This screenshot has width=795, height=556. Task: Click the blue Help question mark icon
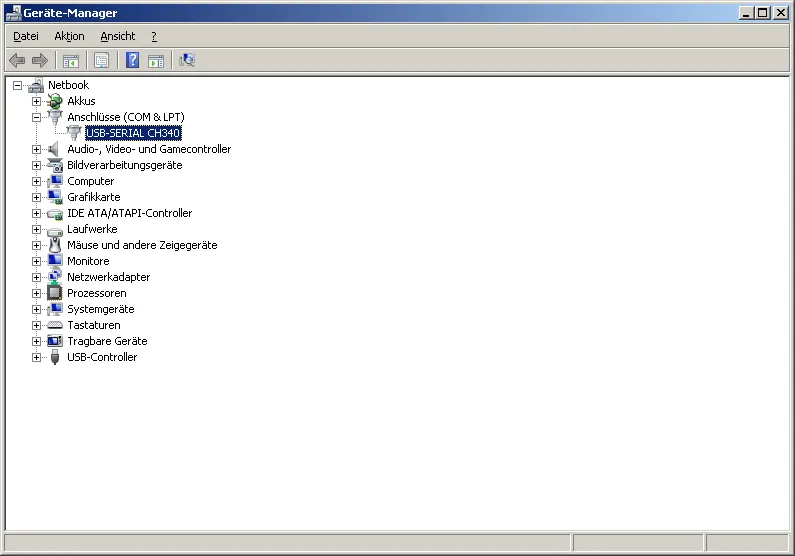click(x=132, y=61)
